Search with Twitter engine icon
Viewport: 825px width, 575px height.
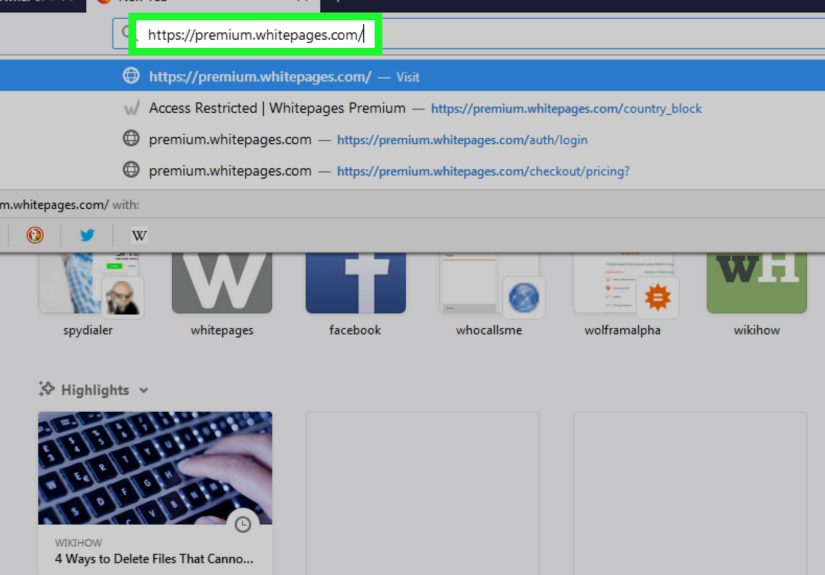[x=87, y=235]
